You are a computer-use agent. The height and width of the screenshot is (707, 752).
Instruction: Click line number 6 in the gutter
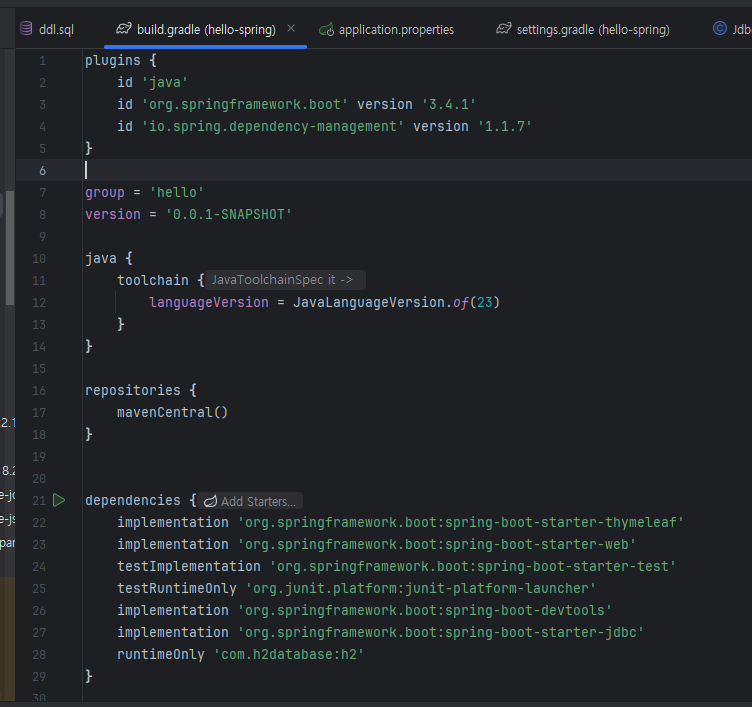(x=43, y=171)
